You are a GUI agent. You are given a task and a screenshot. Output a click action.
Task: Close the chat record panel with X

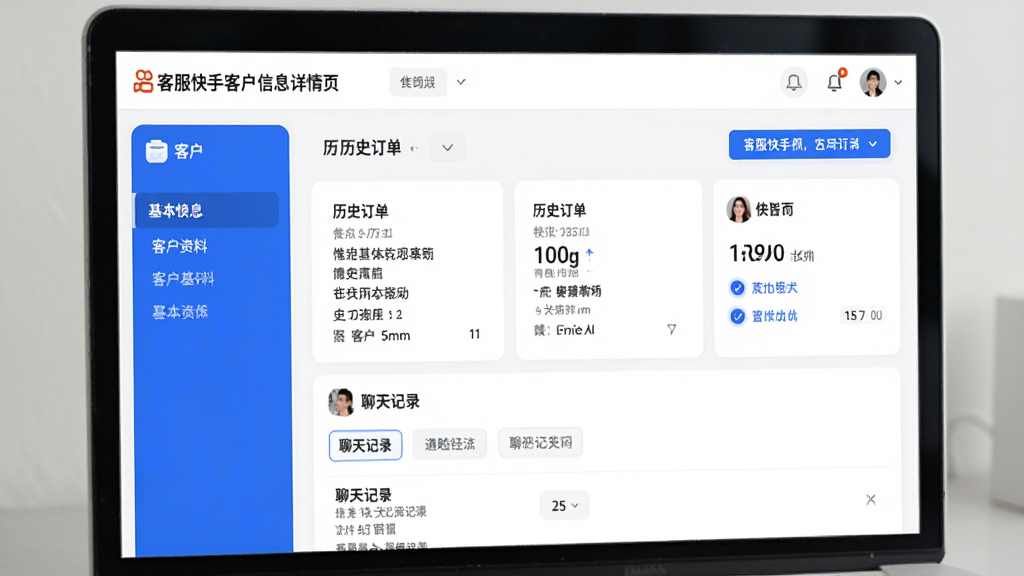tap(871, 500)
